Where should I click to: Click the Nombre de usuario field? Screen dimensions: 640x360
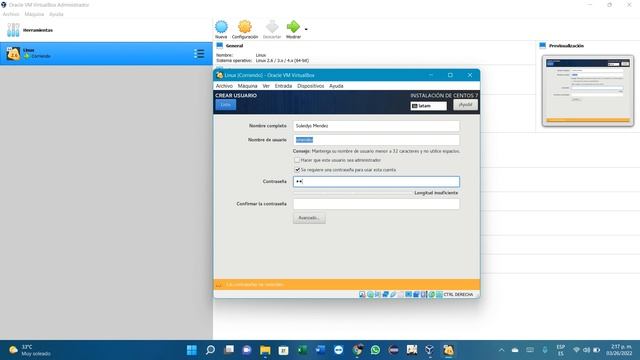tap(376, 140)
